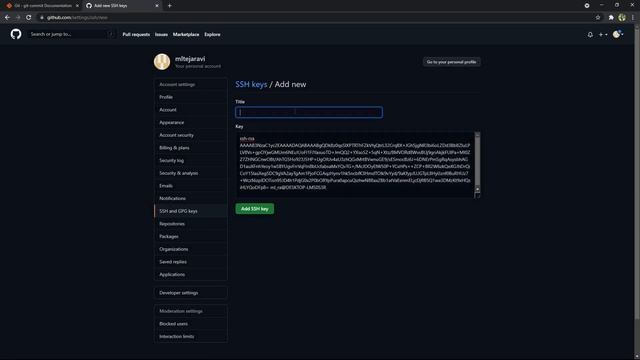640x360 pixels.
Task: Open Notifications in the sidebar
Action: click(191, 198)
